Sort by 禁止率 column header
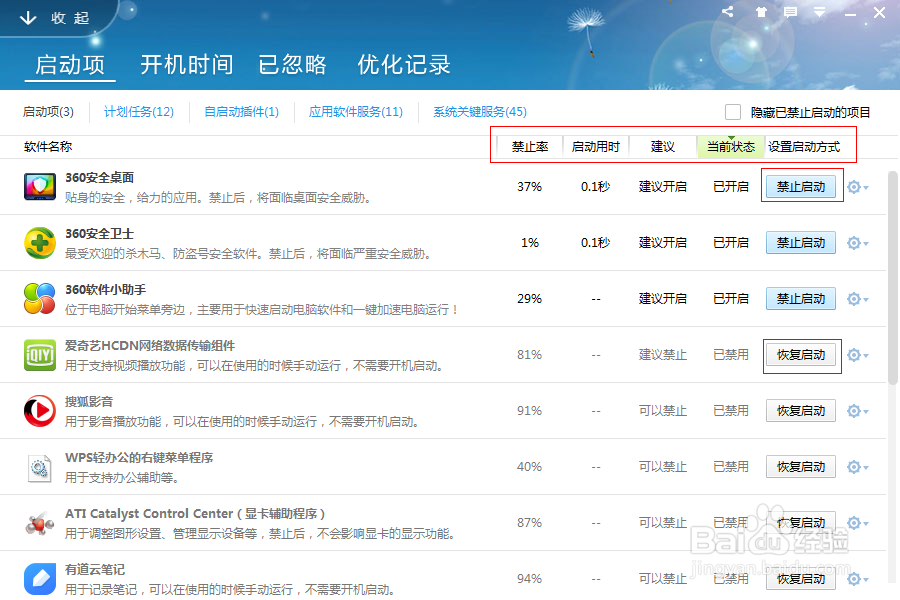Image resolution: width=900 pixels, height=600 pixels. pyautogui.click(x=530, y=147)
